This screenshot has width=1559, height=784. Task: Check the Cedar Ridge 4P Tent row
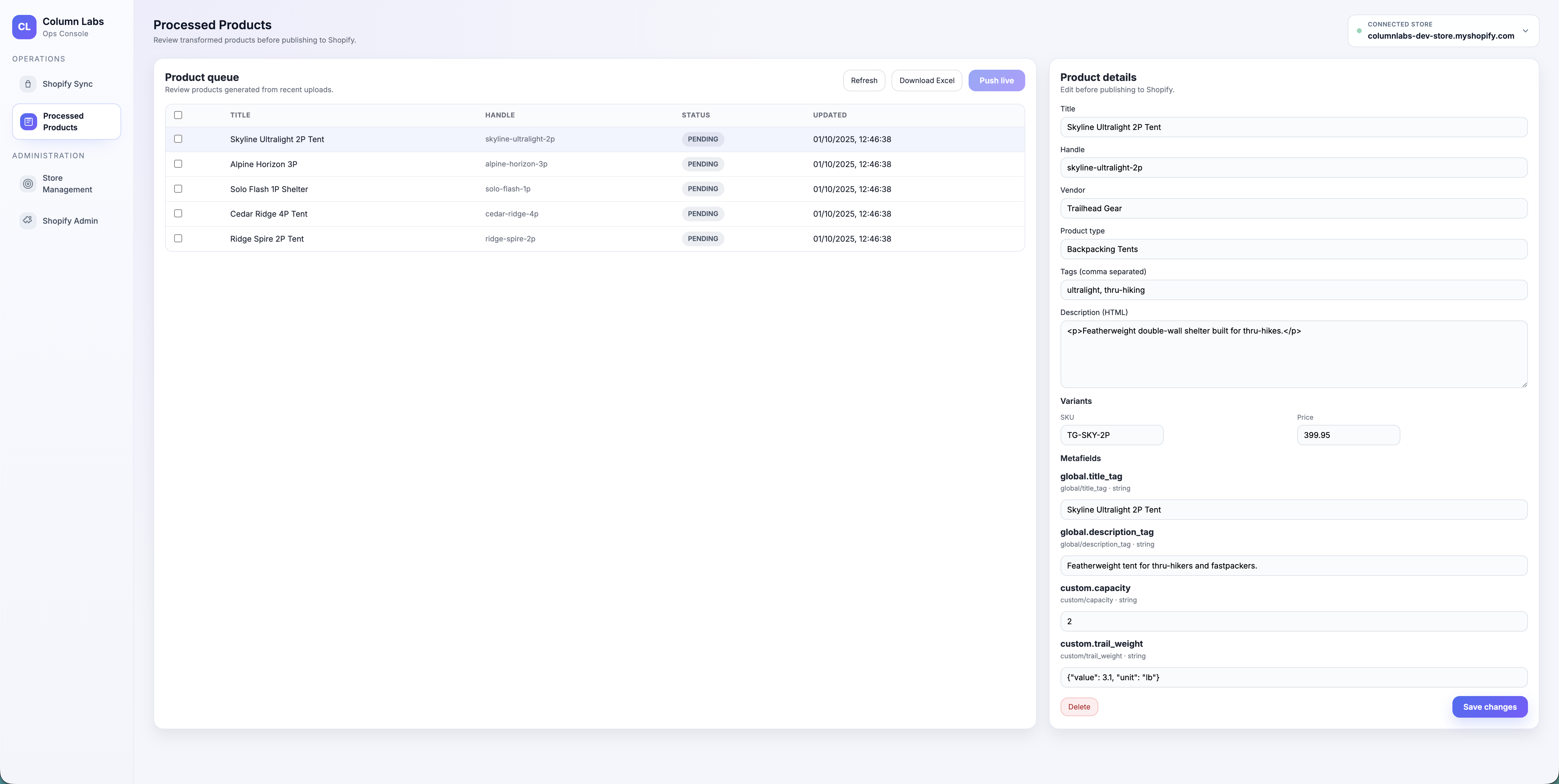click(x=178, y=214)
